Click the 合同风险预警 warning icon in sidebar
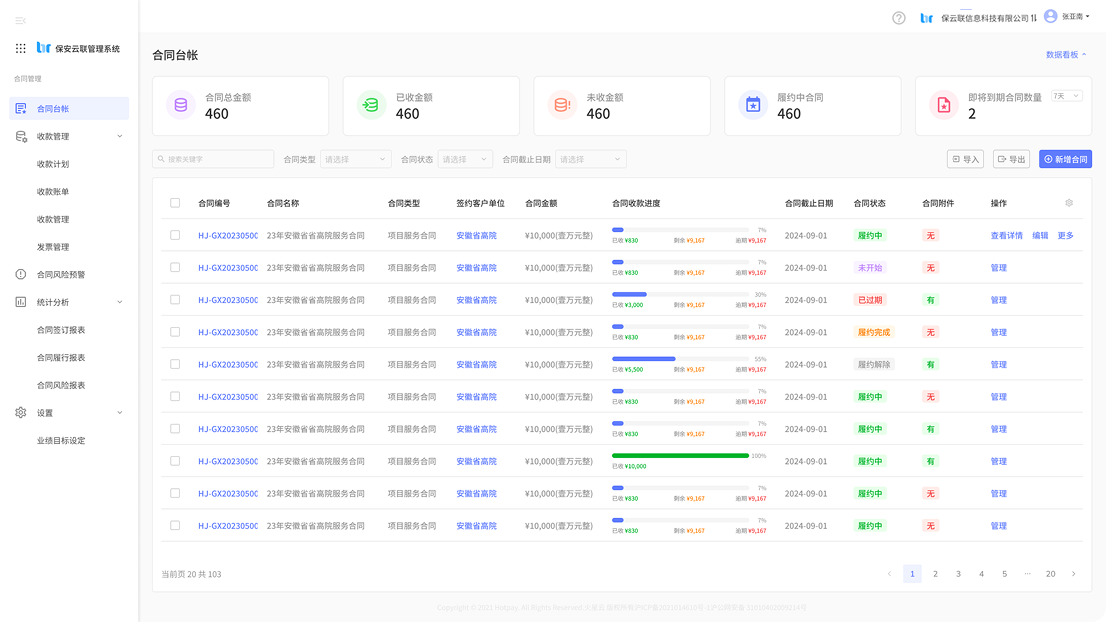This screenshot has width=1106, height=623. click(21, 274)
